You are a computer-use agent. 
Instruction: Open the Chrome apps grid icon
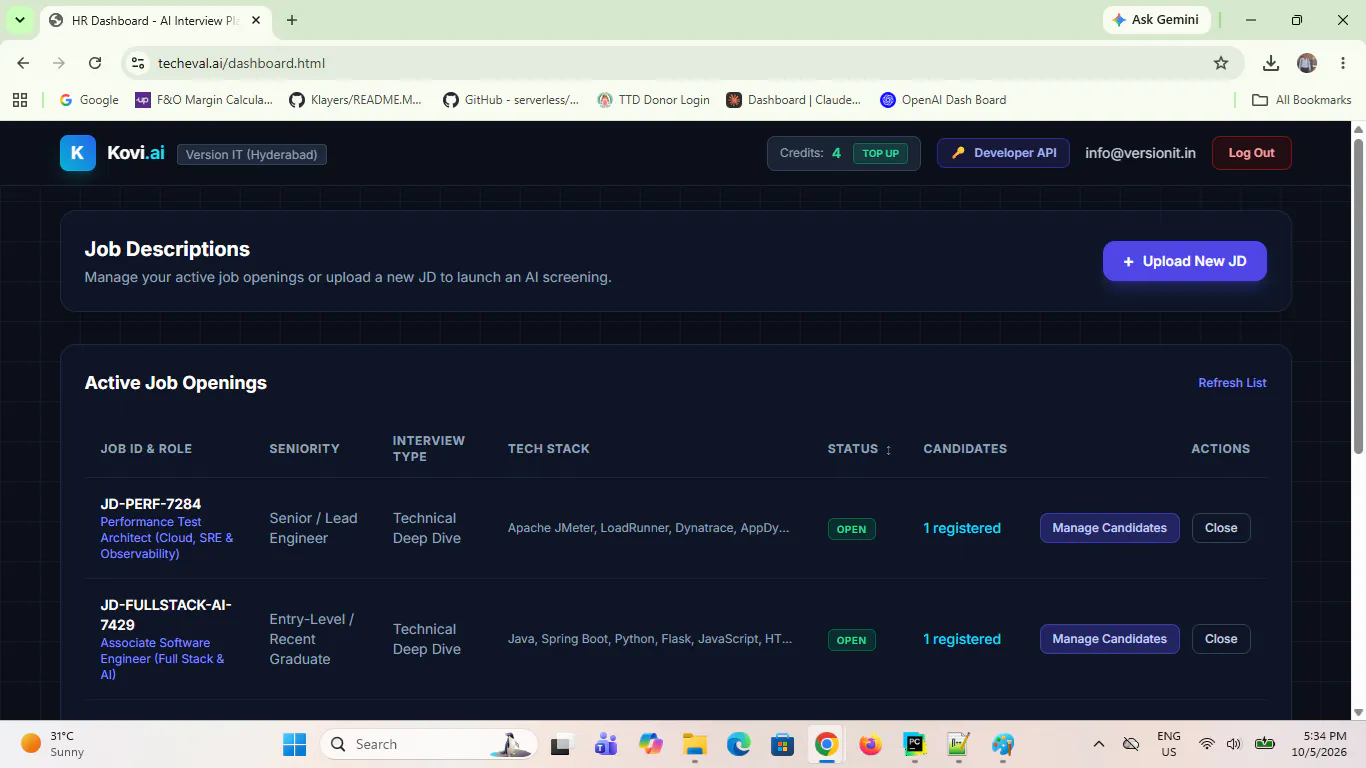pos(19,100)
